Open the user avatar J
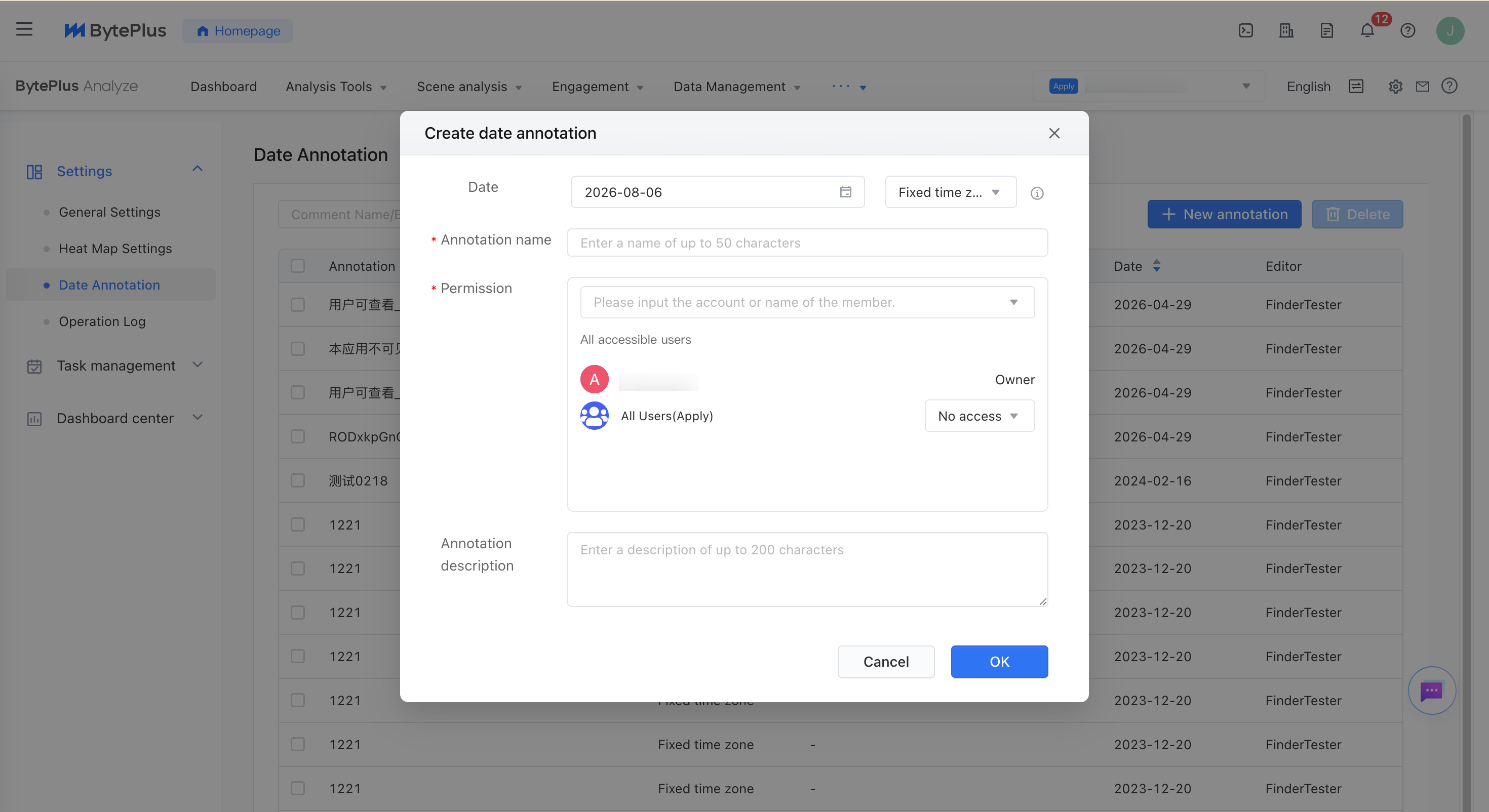 pyautogui.click(x=1449, y=31)
